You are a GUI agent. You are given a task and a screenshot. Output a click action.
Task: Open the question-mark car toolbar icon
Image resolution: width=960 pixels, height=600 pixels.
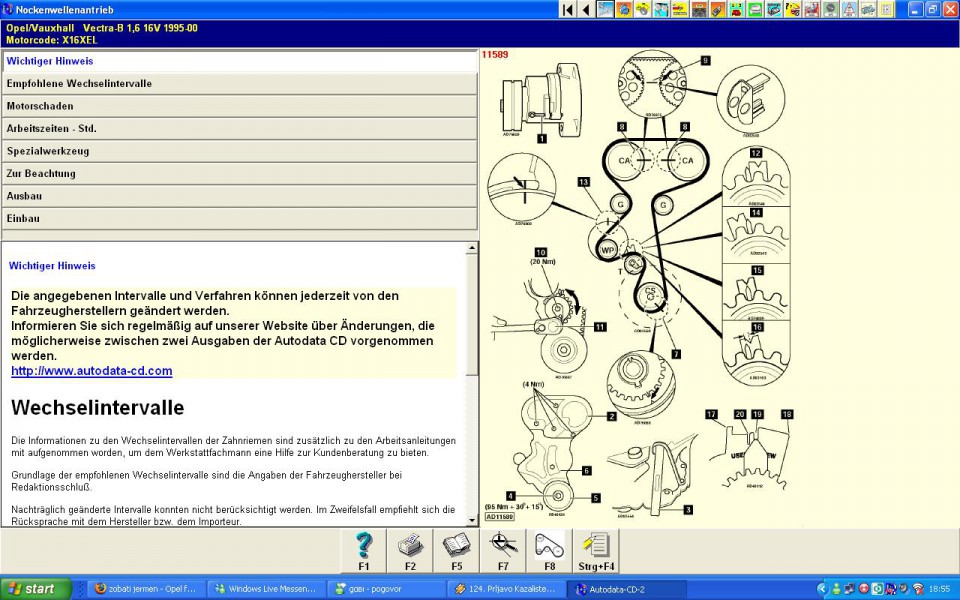point(793,10)
